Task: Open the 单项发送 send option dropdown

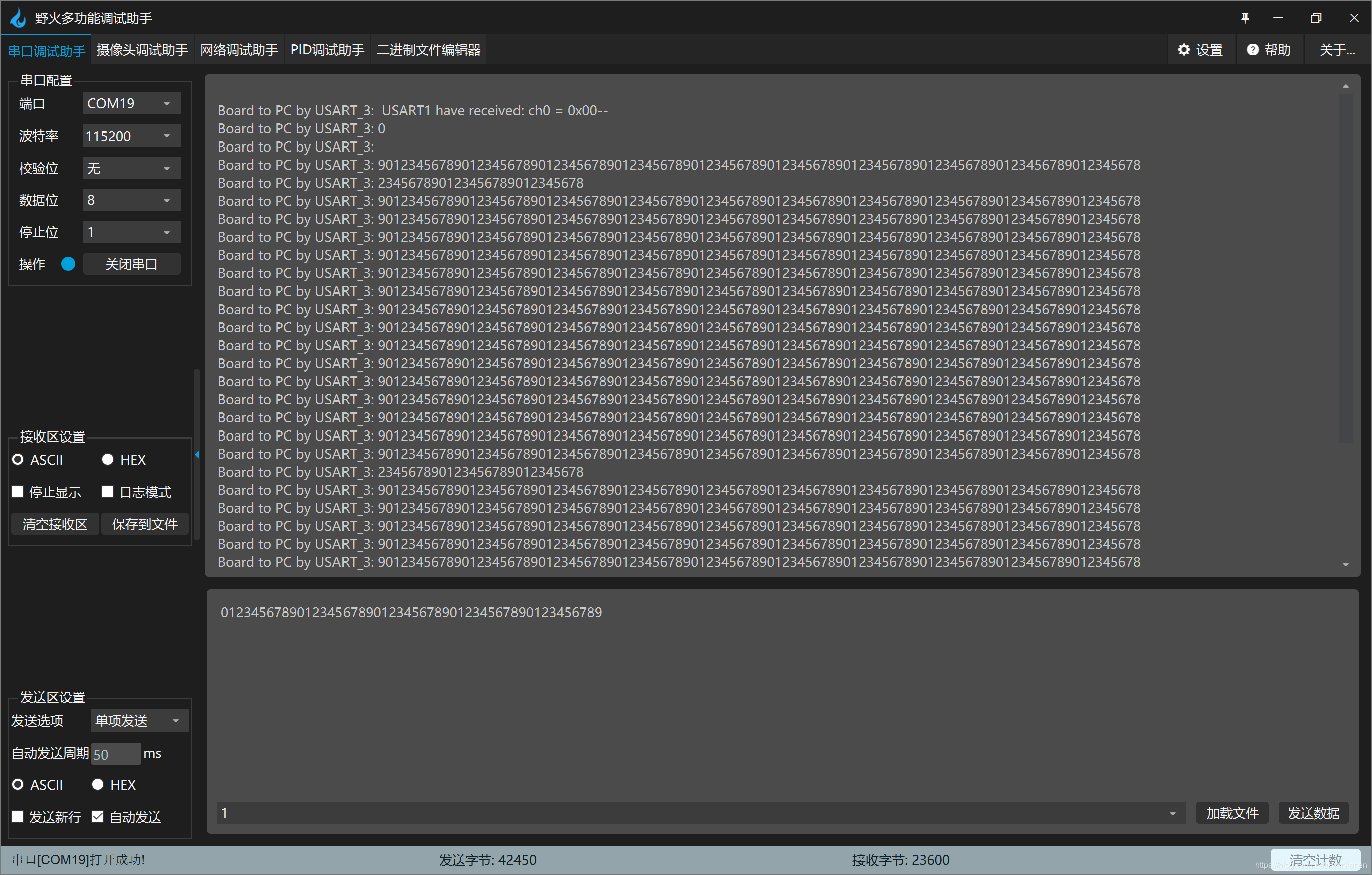Action: click(x=139, y=721)
